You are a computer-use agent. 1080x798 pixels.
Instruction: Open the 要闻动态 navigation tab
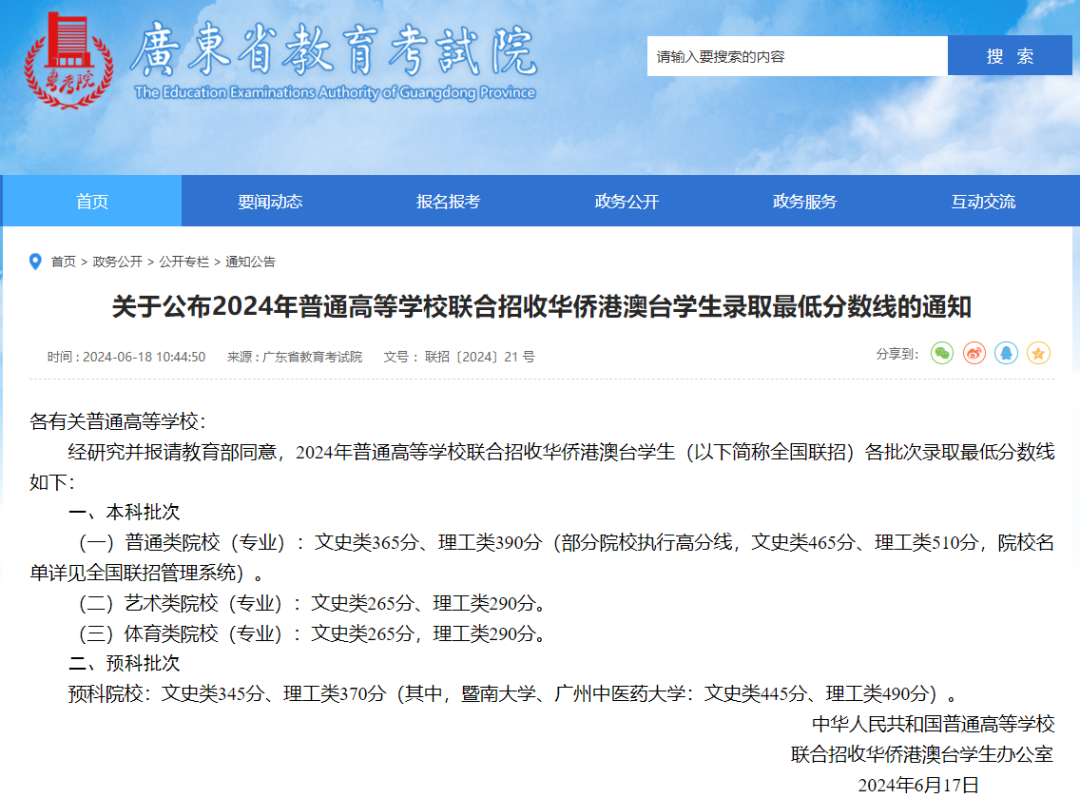[270, 201]
